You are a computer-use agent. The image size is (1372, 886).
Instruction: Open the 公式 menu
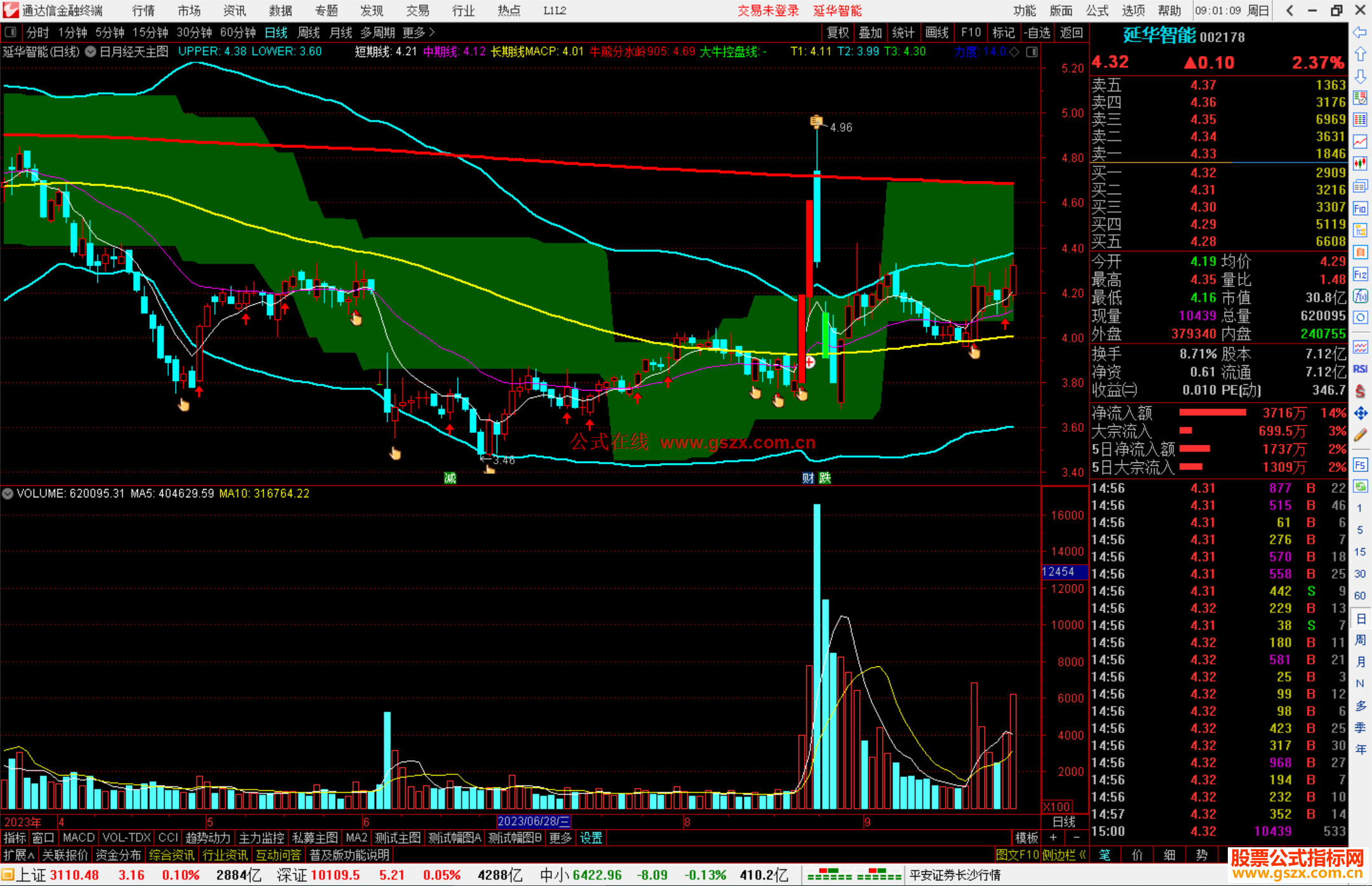point(1097,11)
